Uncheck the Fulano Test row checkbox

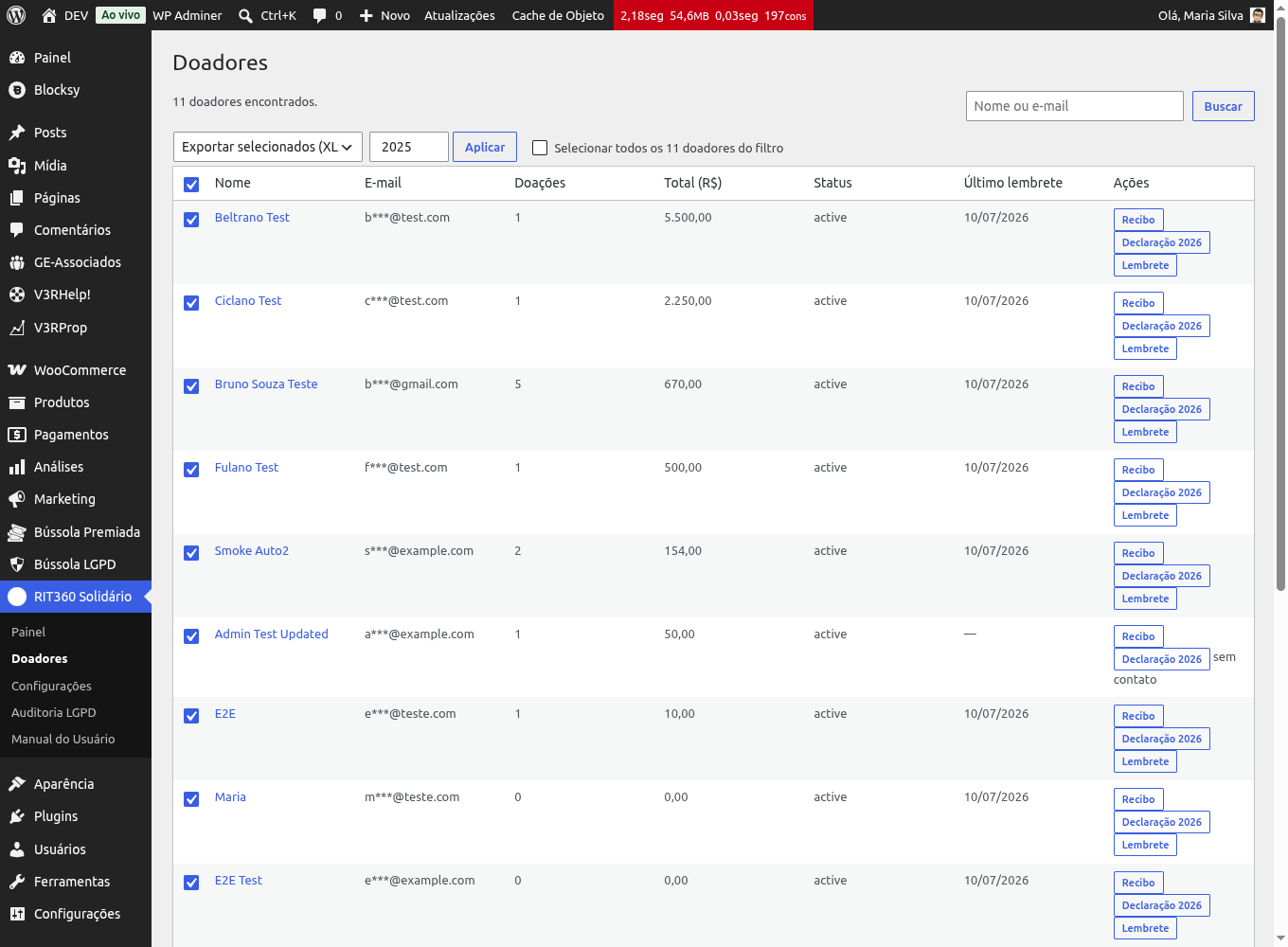coord(191,470)
